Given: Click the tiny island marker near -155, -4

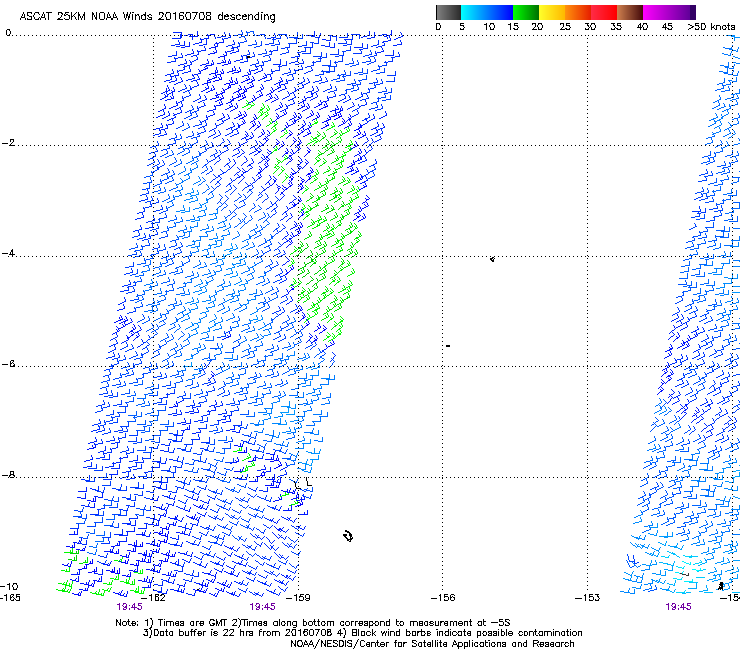Looking at the screenshot, I should click(x=492, y=259).
